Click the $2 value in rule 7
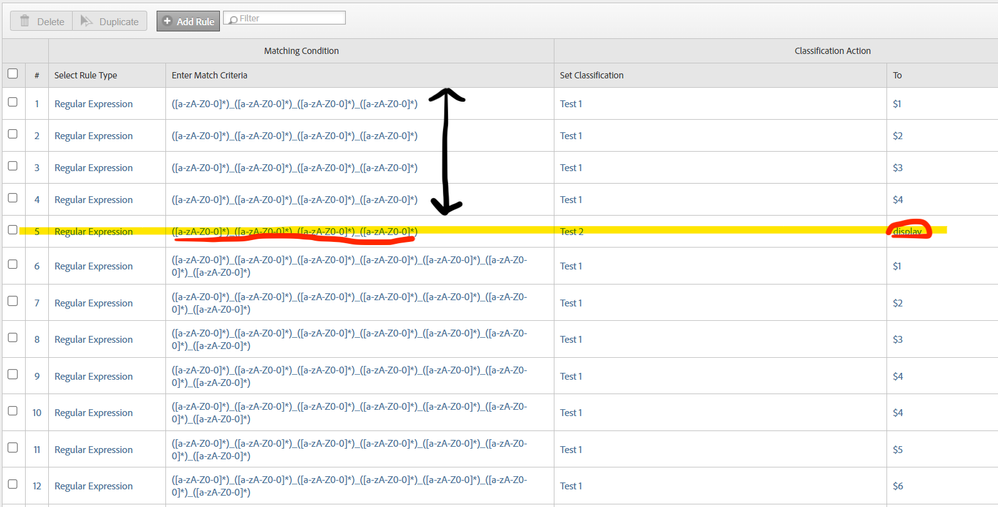998x507 pixels. (900, 303)
